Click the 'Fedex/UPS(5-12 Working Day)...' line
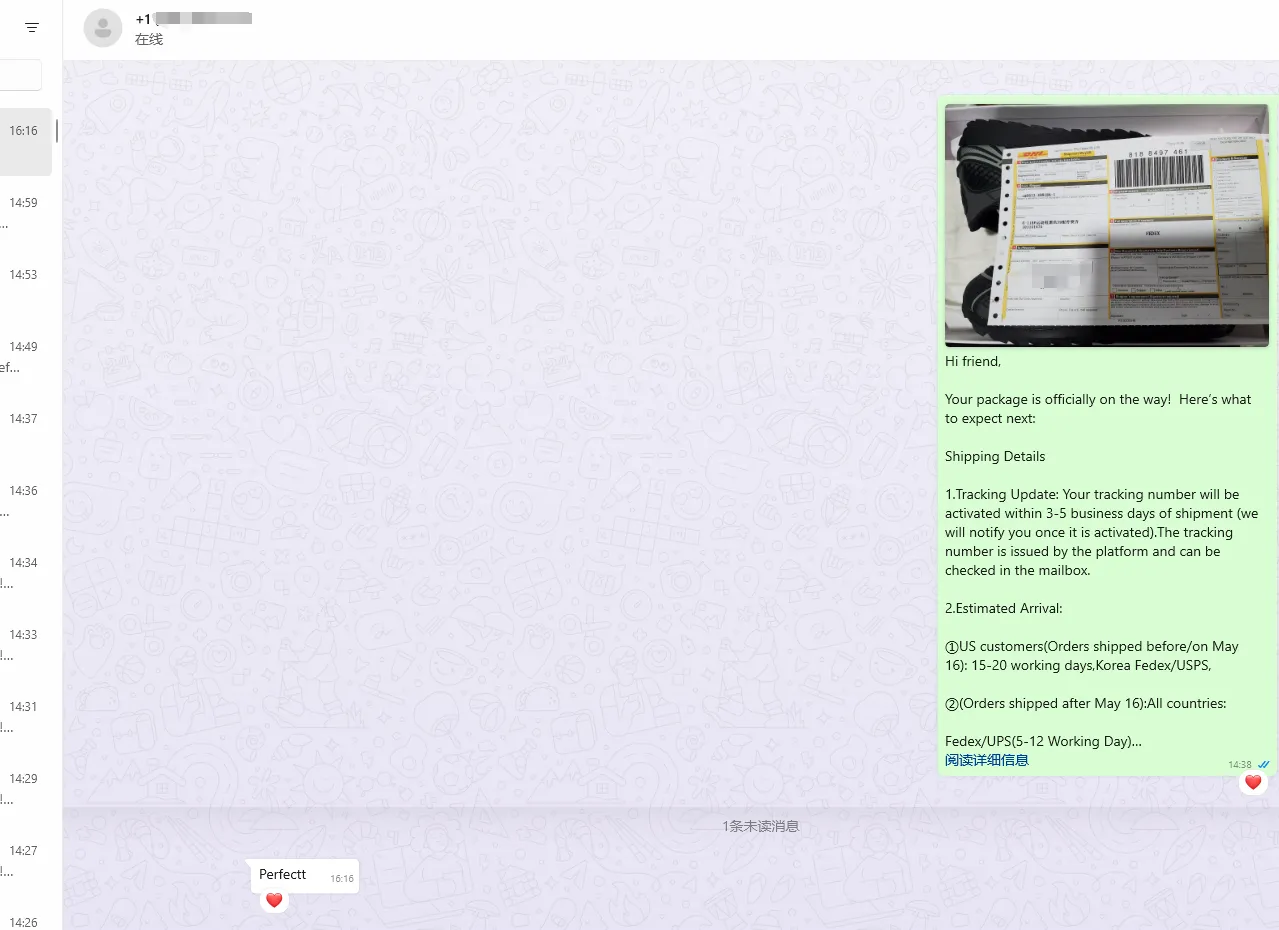 click(1043, 741)
